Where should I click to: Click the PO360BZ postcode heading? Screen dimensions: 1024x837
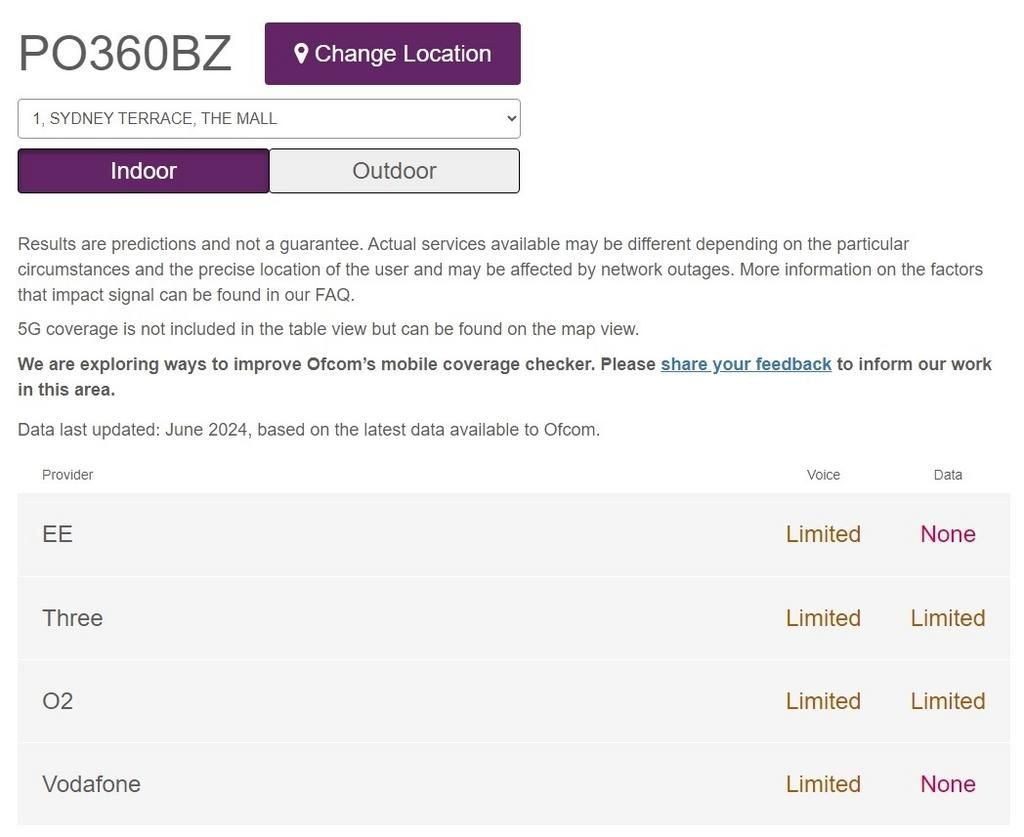point(125,54)
